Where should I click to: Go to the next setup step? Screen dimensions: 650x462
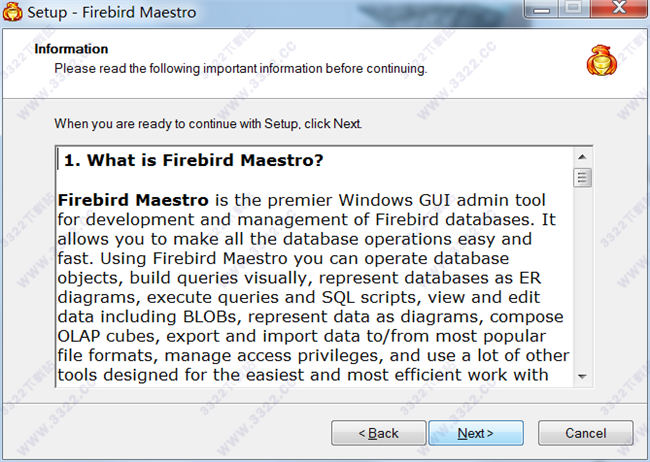tap(475, 433)
